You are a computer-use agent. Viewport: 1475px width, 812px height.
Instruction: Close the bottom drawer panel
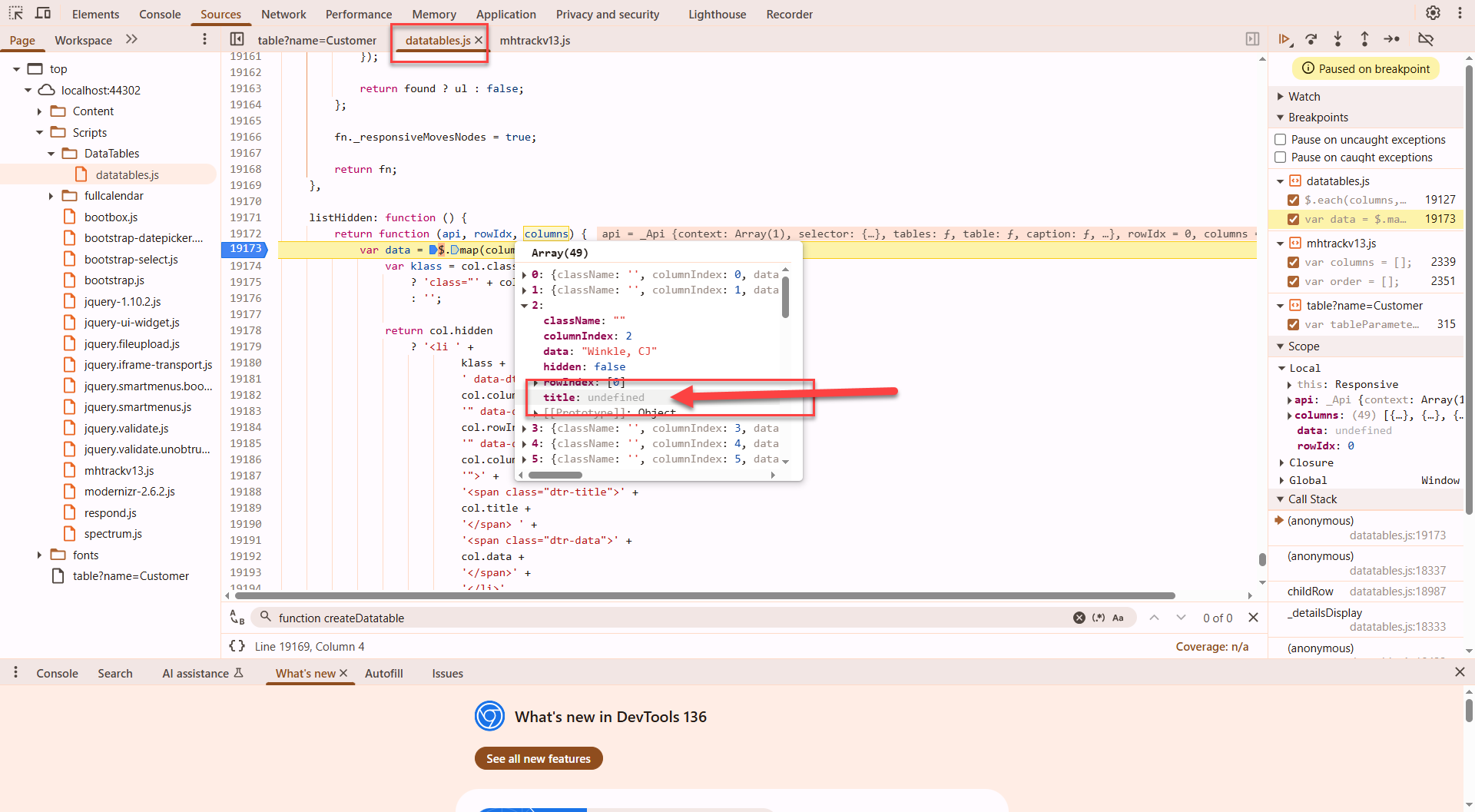[x=1460, y=672]
